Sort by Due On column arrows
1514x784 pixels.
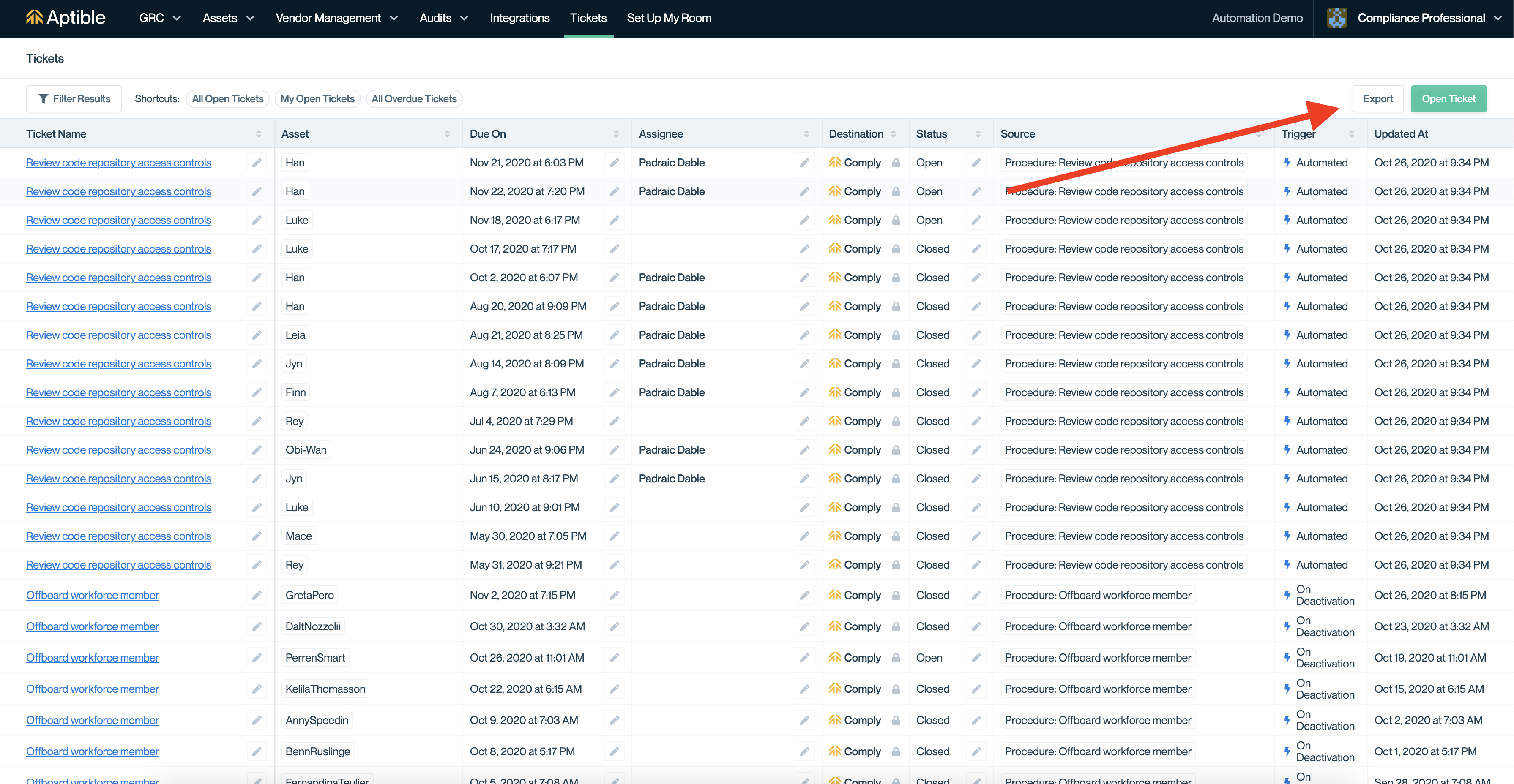tap(616, 134)
